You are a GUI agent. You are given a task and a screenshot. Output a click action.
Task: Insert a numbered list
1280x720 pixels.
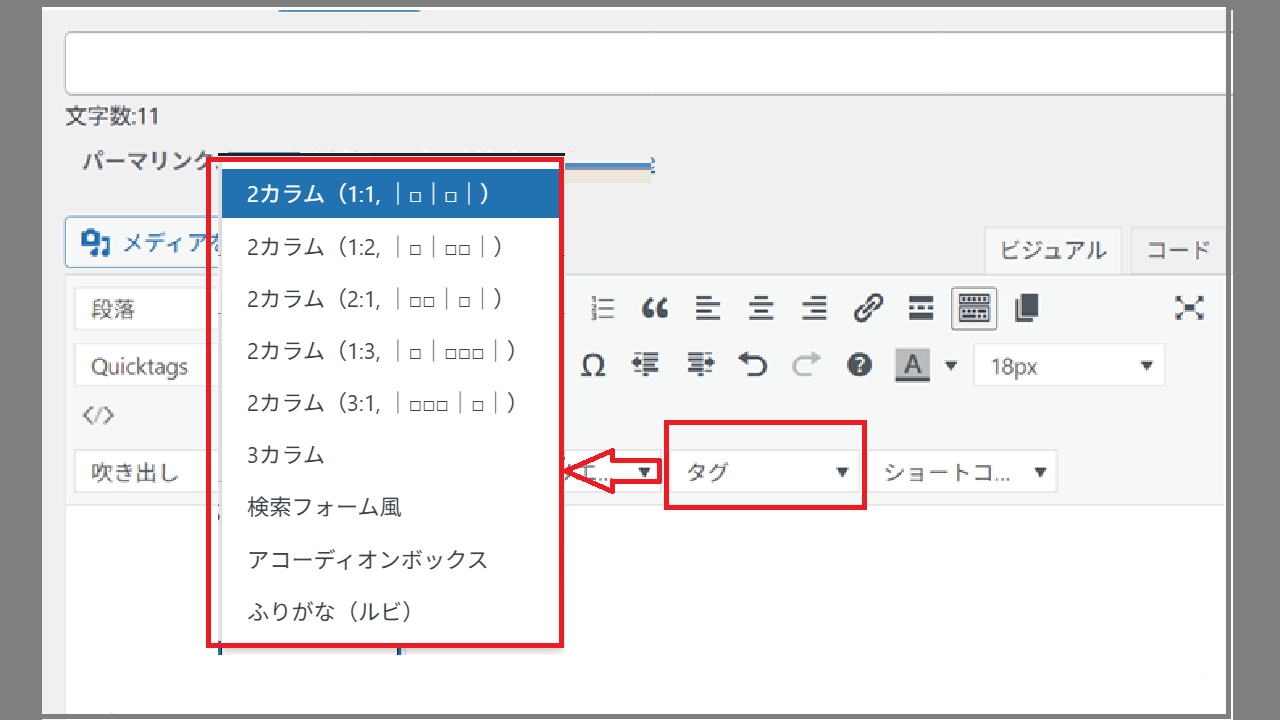coord(603,308)
